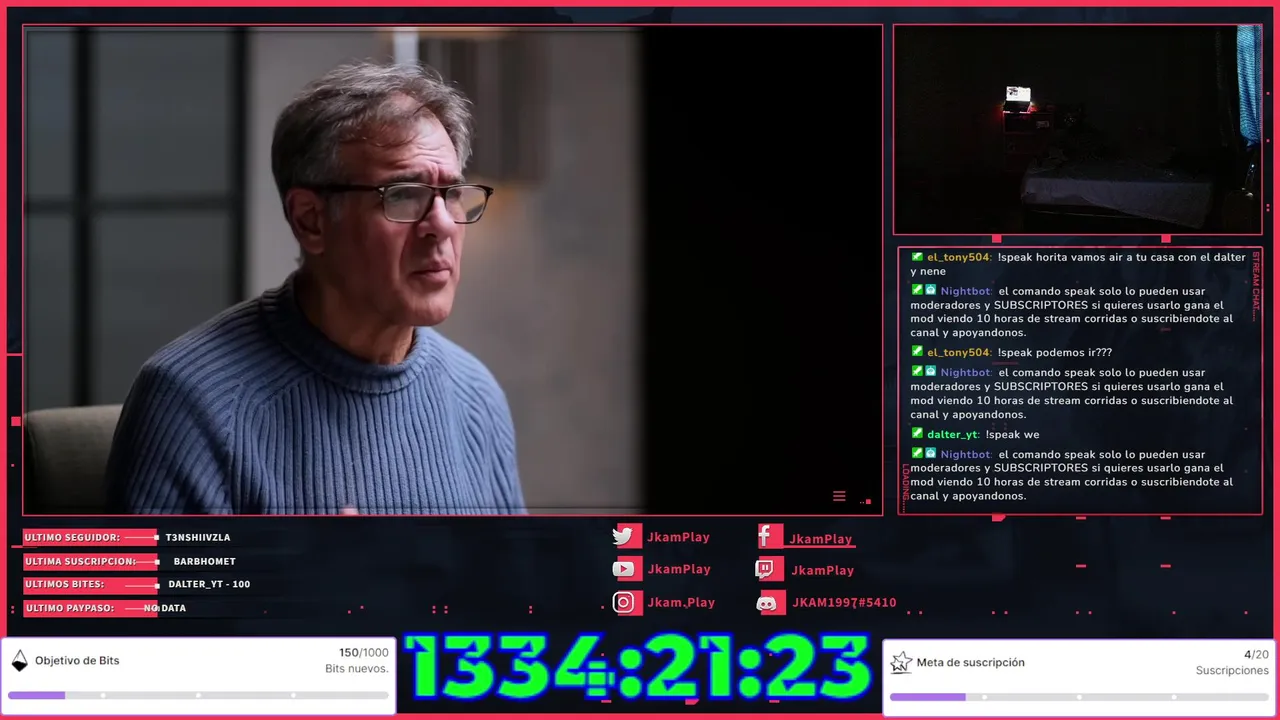1280x720 pixels.
Task: Click the 'Suscripciones' caption
Action: (x=1232, y=671)
